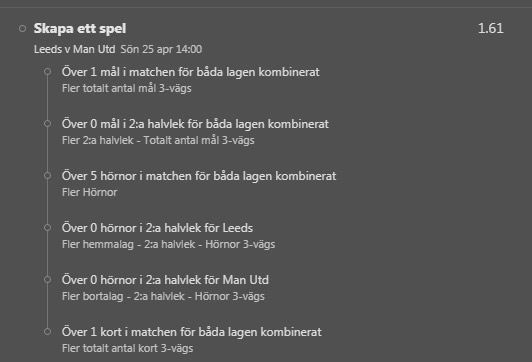
Task: Select Över 5 hörnor i matchen selection
Action: point(199,176)
